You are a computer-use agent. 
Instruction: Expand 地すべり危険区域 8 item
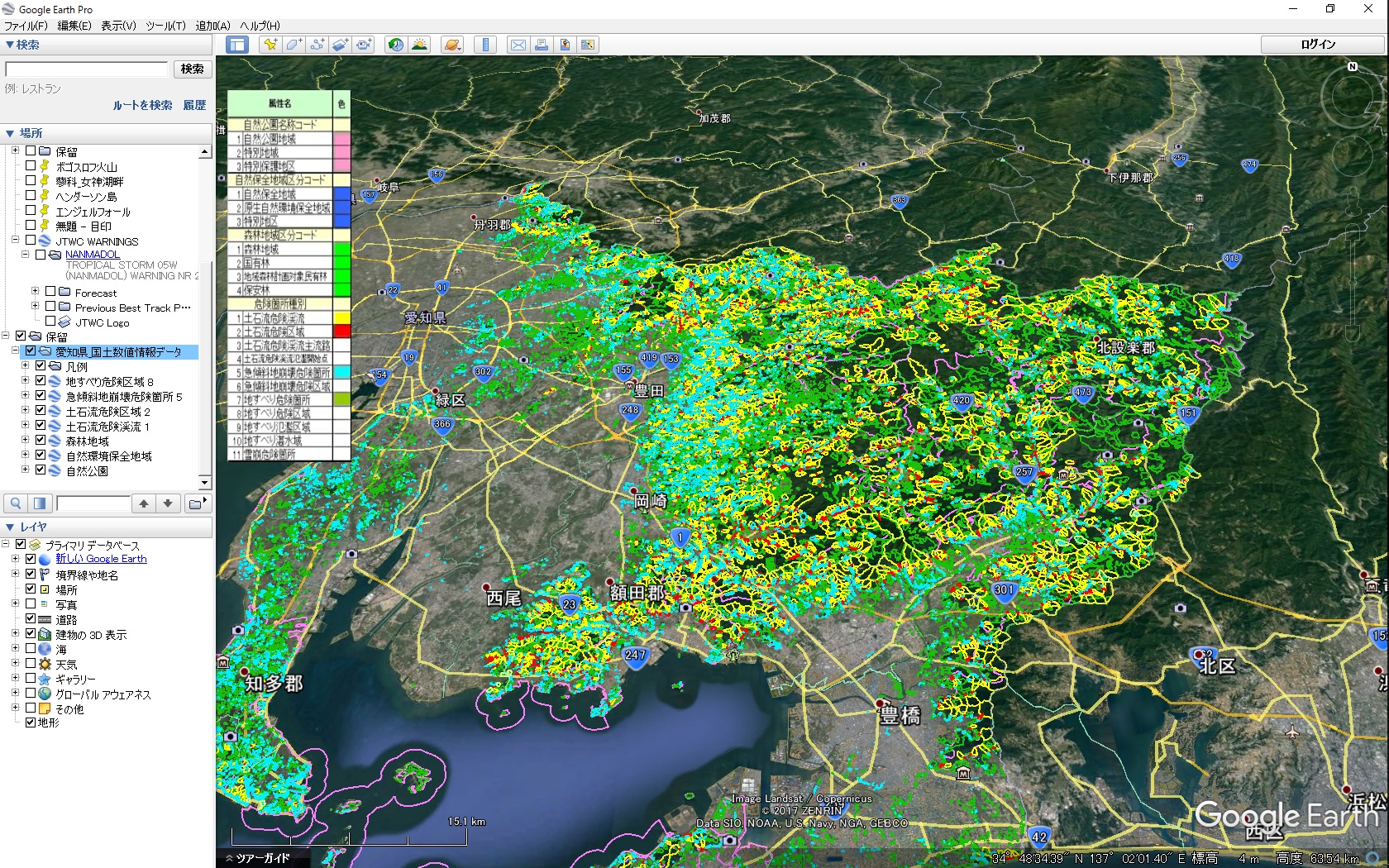[25, 380]
